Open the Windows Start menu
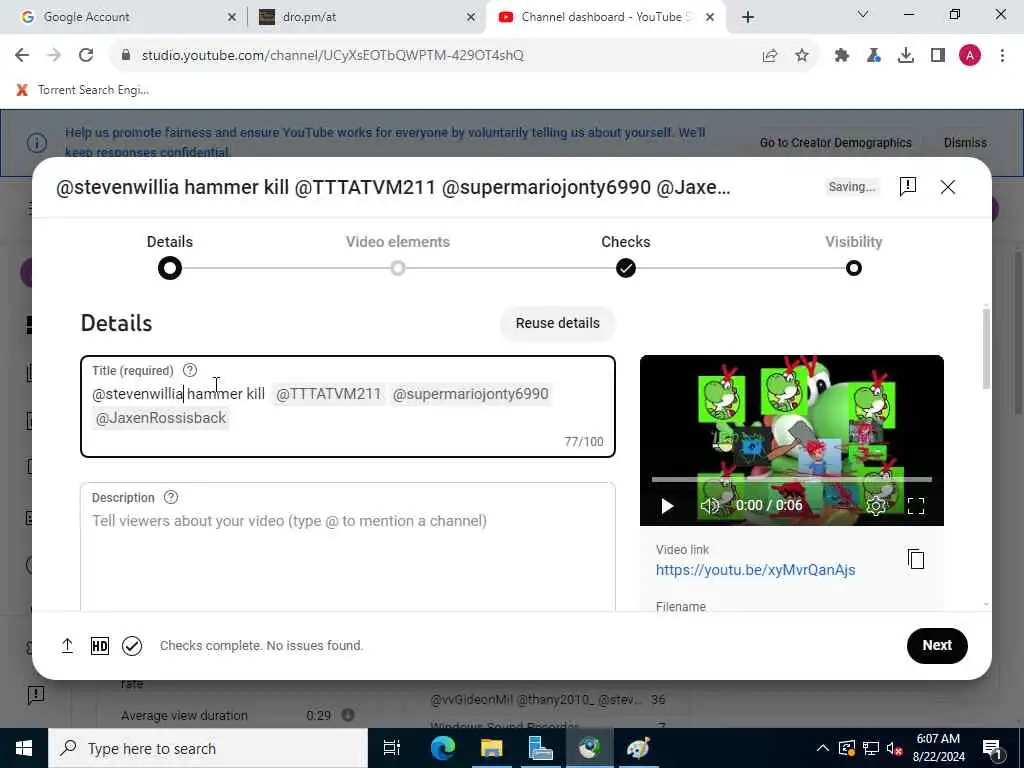1024x768 pixels. coord(24,748)
